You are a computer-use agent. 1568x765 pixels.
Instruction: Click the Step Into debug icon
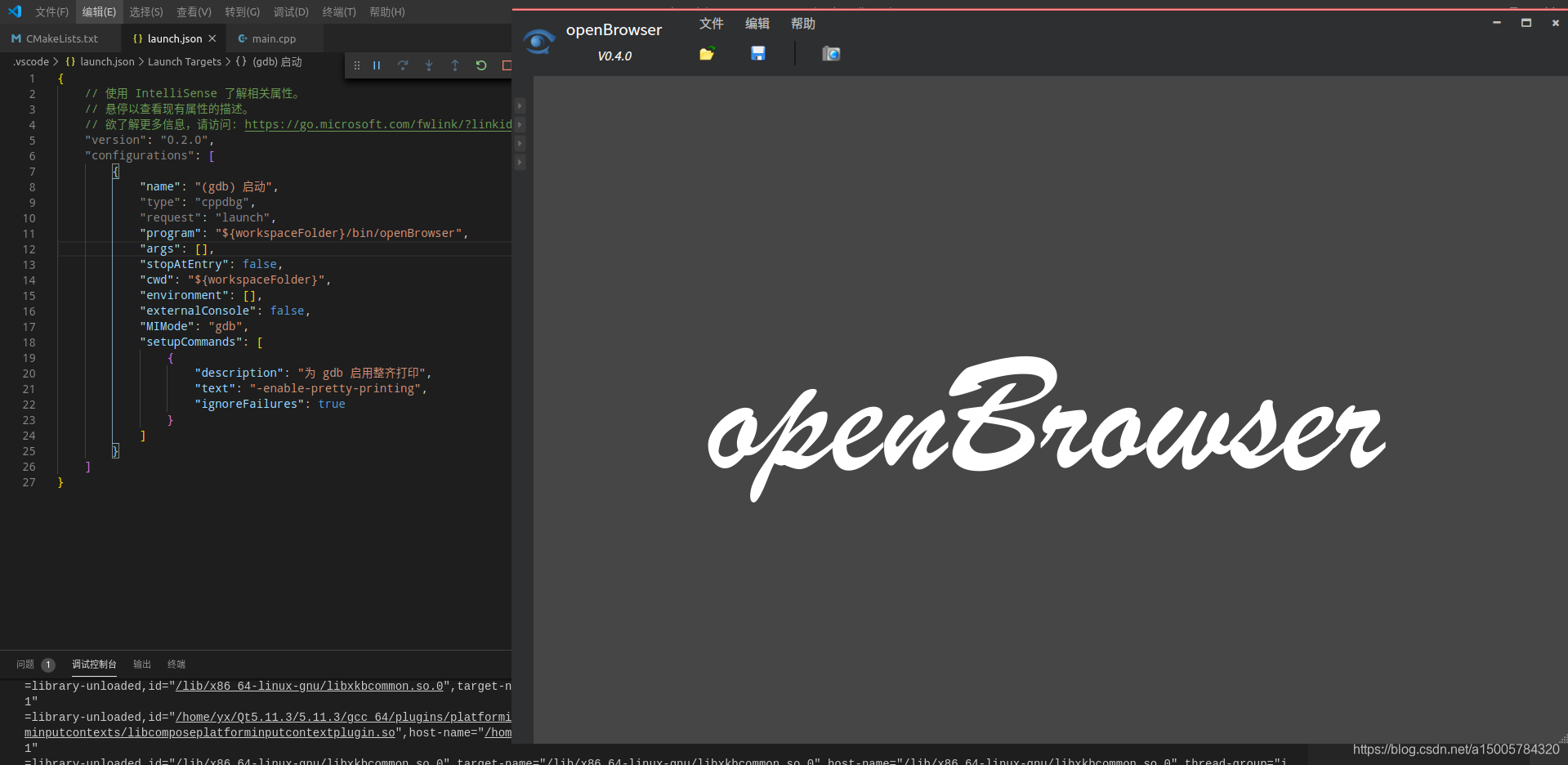pyautogui.click(x=429, y=65)
